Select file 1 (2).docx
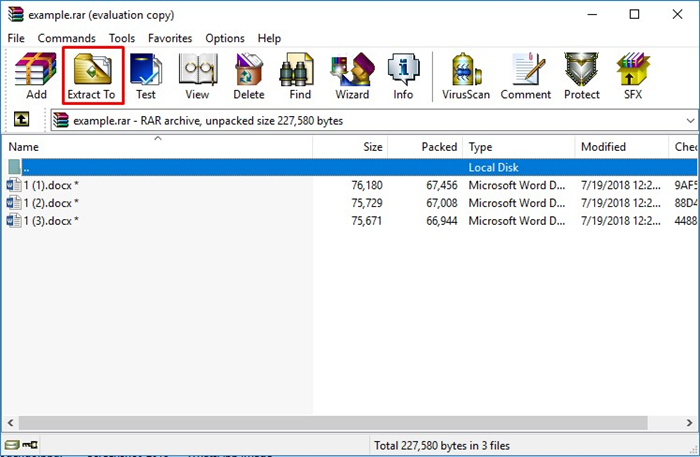 click(x=51, y=203)
